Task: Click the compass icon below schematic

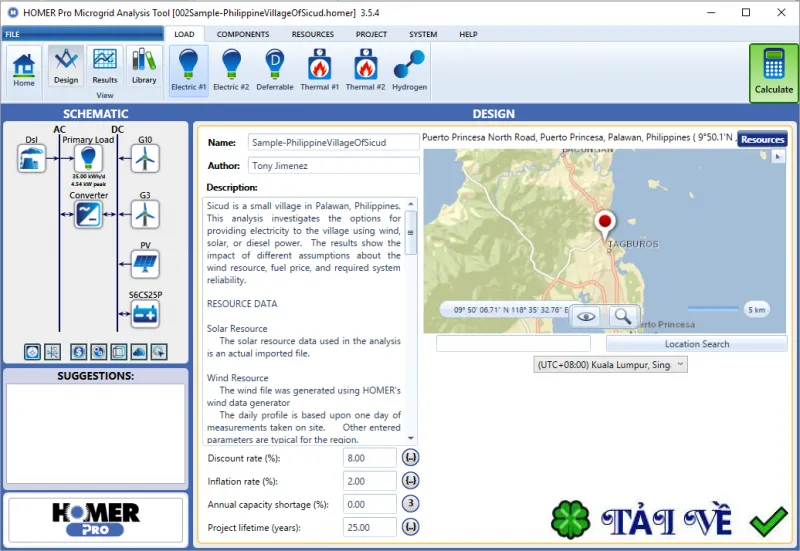Action: (x=32, y=352)
